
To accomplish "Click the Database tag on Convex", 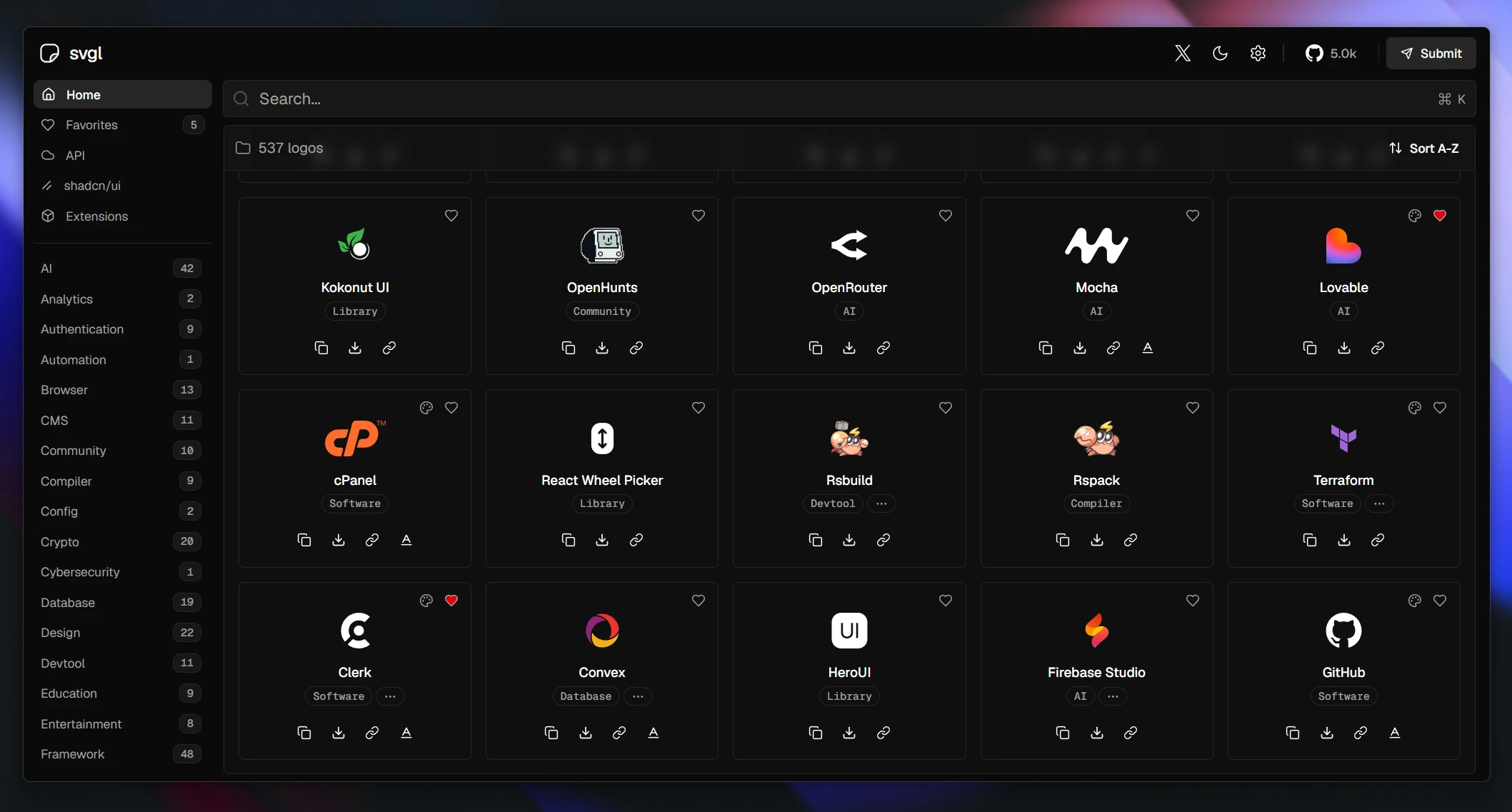I will [x=586, y=696].
